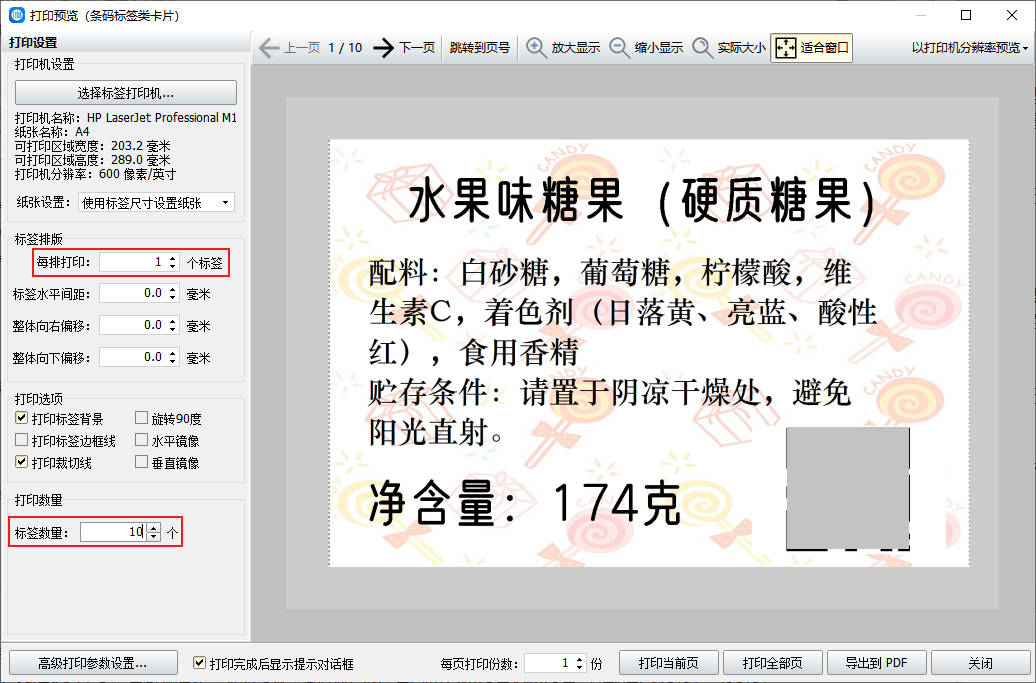Increase 标签数量 with up arrow

coord(153,528)
